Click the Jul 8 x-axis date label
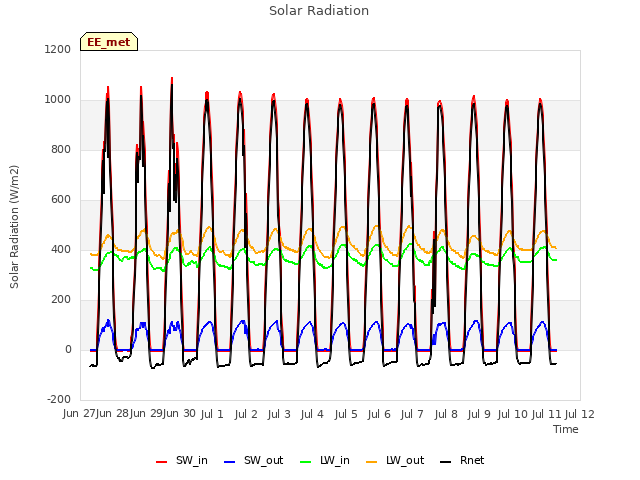Image resolution: width=640 pixels, height=480 pixels. [446, 414]
